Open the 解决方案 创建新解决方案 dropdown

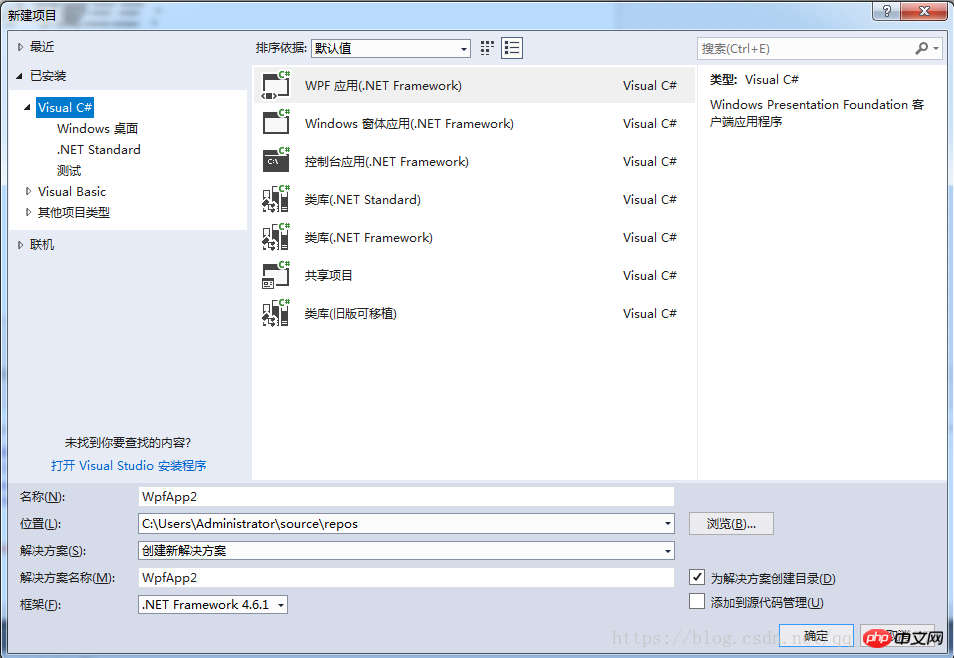click(406, 550)
